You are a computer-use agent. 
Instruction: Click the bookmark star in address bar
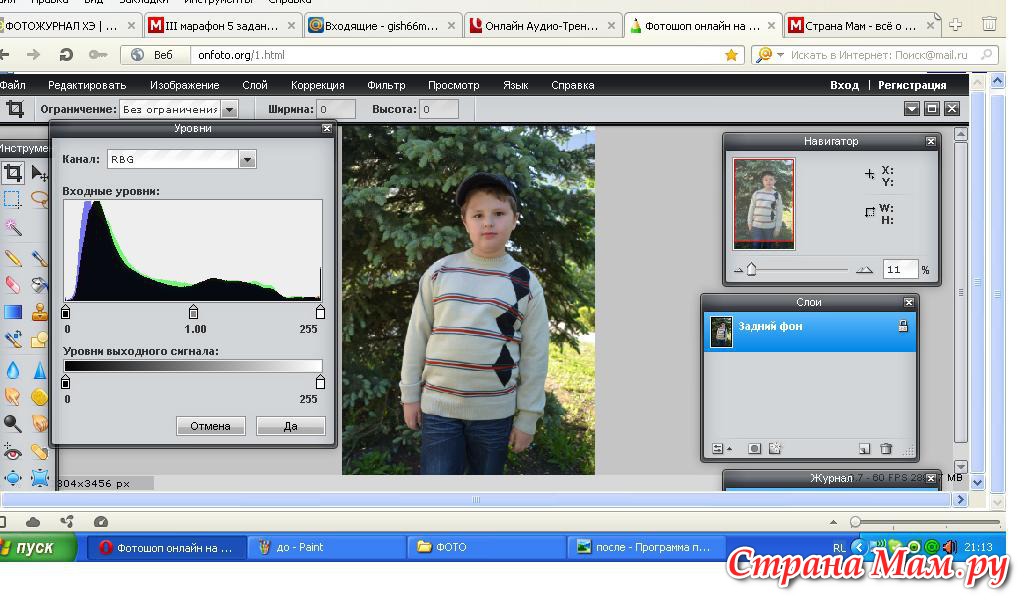tap(731, 55)
